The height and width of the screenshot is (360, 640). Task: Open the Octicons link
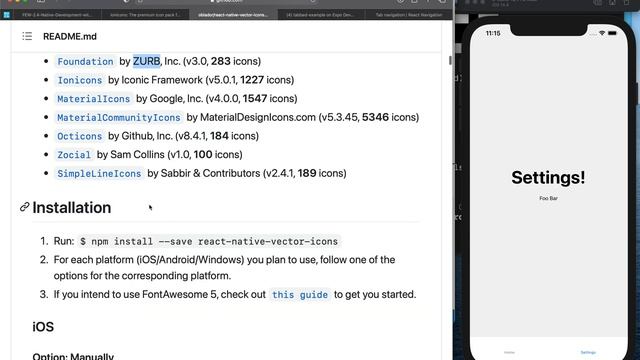pyautogui.click(x=80, y=136)
